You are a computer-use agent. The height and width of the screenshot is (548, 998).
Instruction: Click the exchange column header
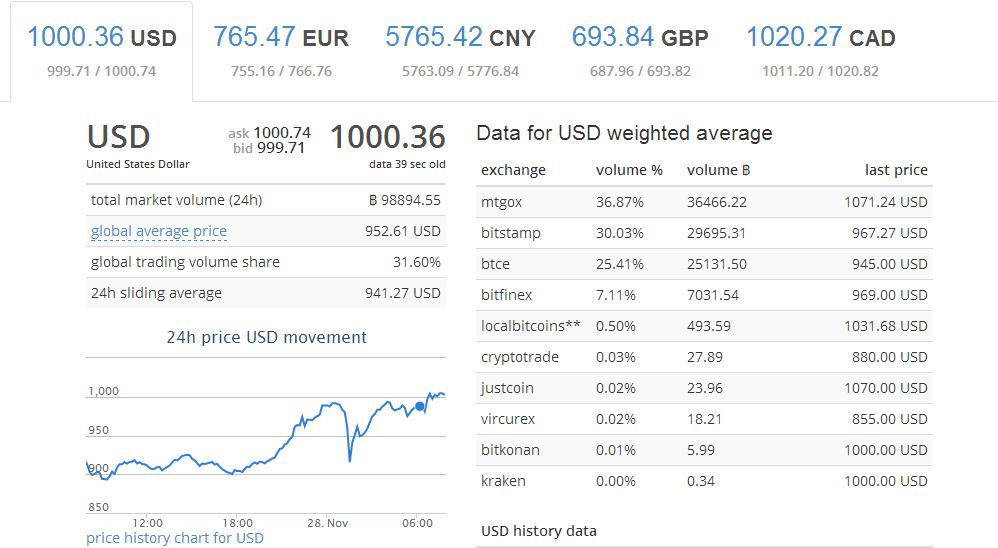tap(513, 171)
